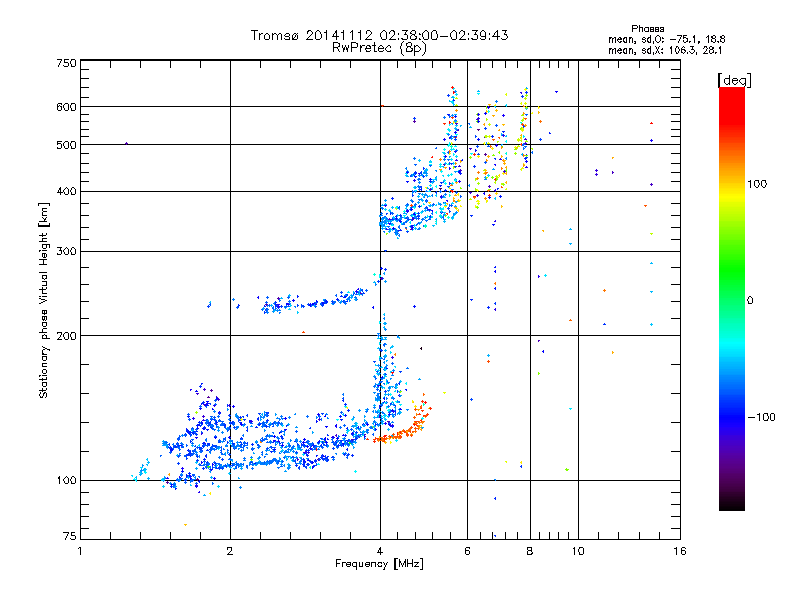Click colorbar tick label '-100'

761,417
